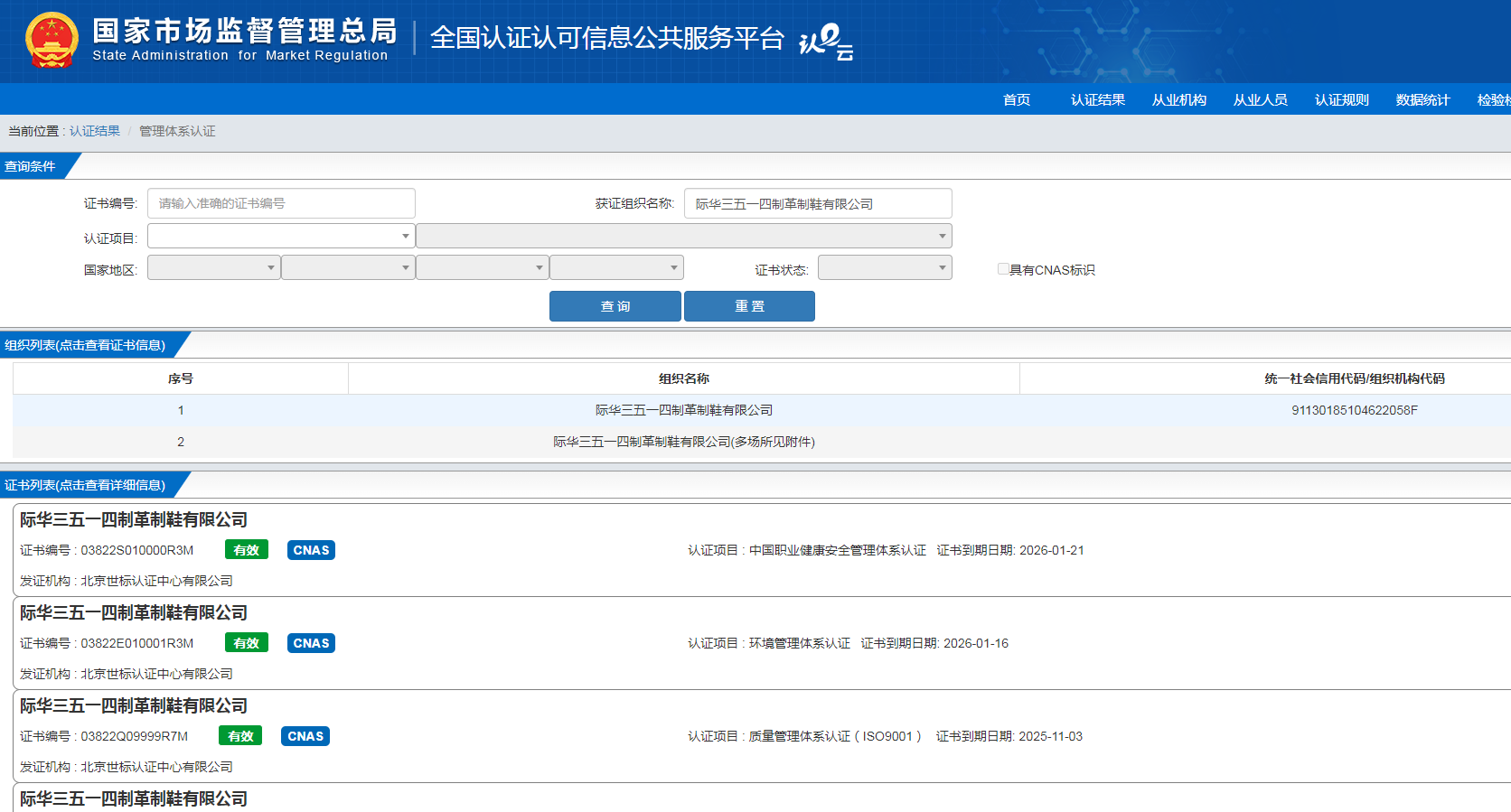Image resolution: width=1511 pixels, height=812 pixels.
Task: Click the 管理体系认证 breadcrumb
Action: tap(177, 131)
